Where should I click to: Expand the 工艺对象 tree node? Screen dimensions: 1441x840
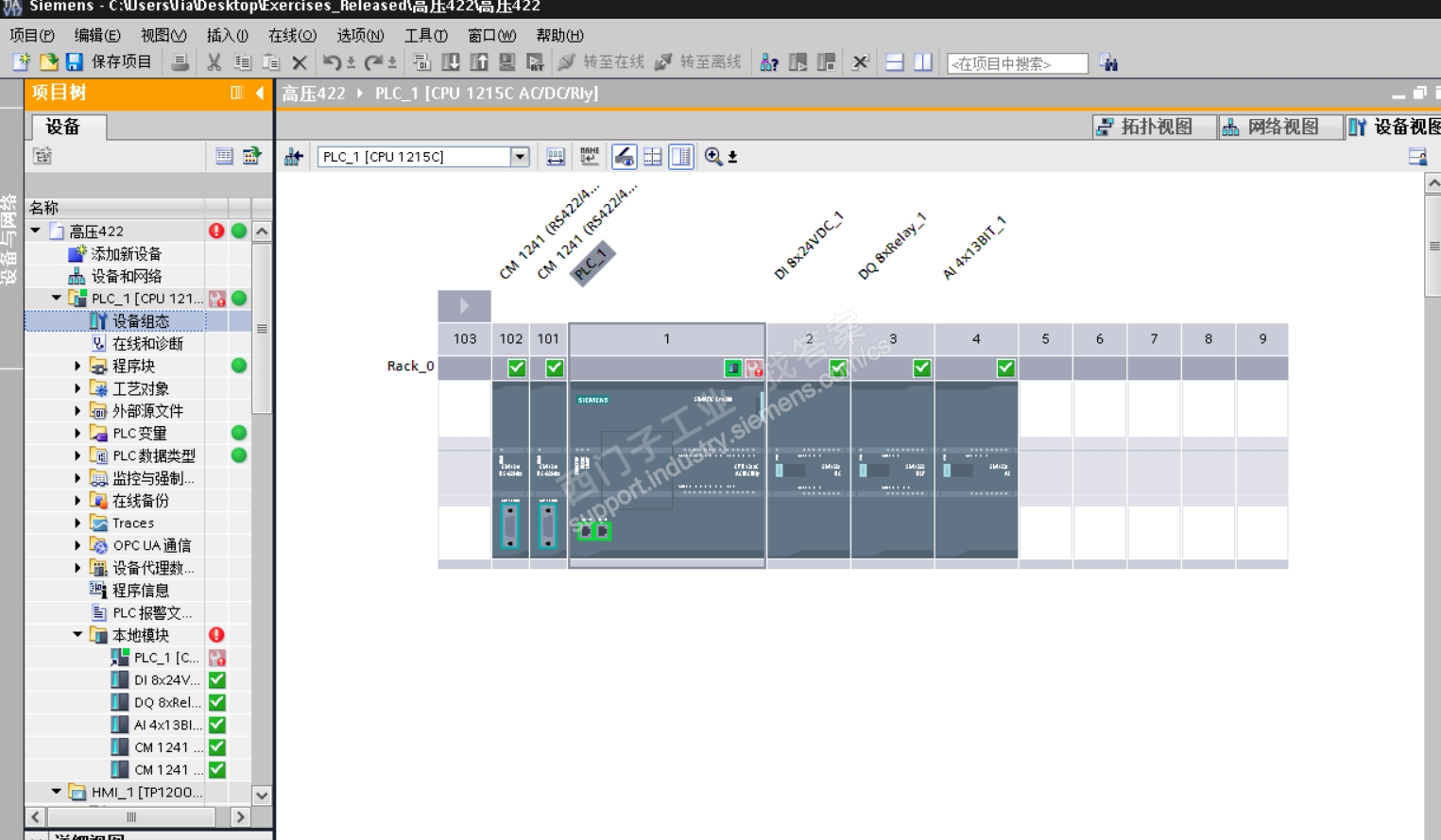point(77,388)
